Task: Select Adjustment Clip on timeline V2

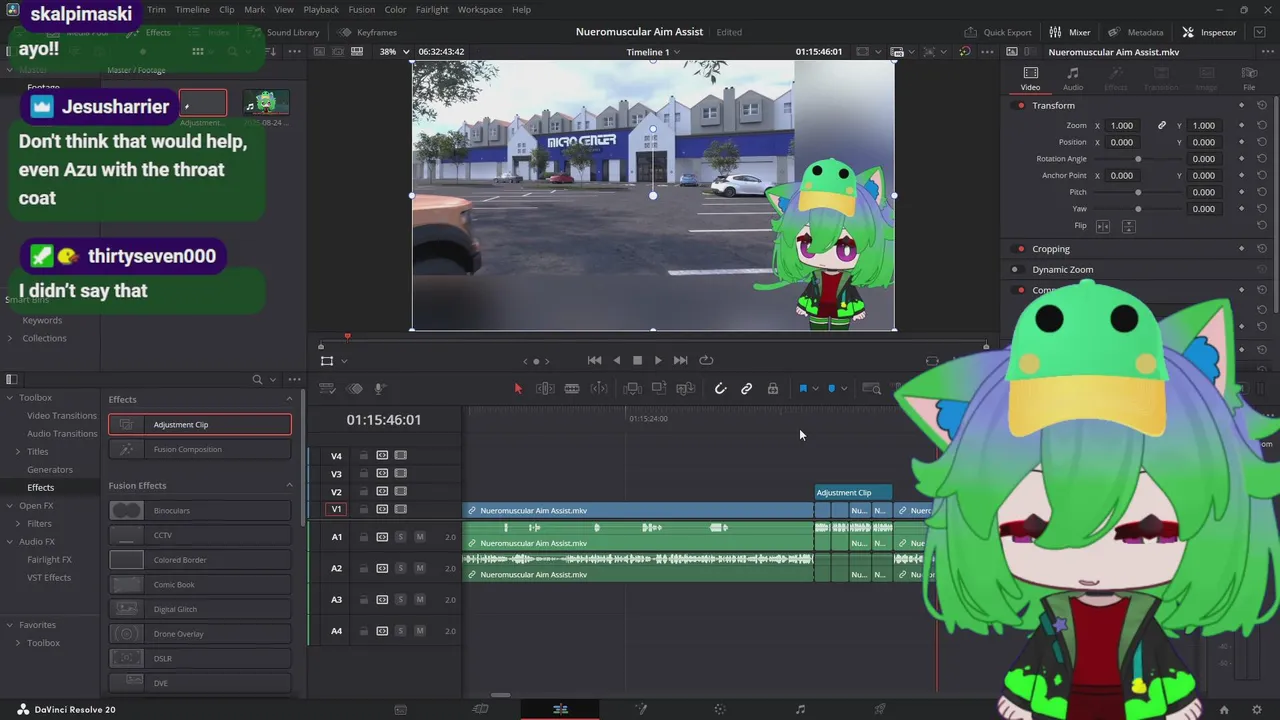Action: point(853,492)
